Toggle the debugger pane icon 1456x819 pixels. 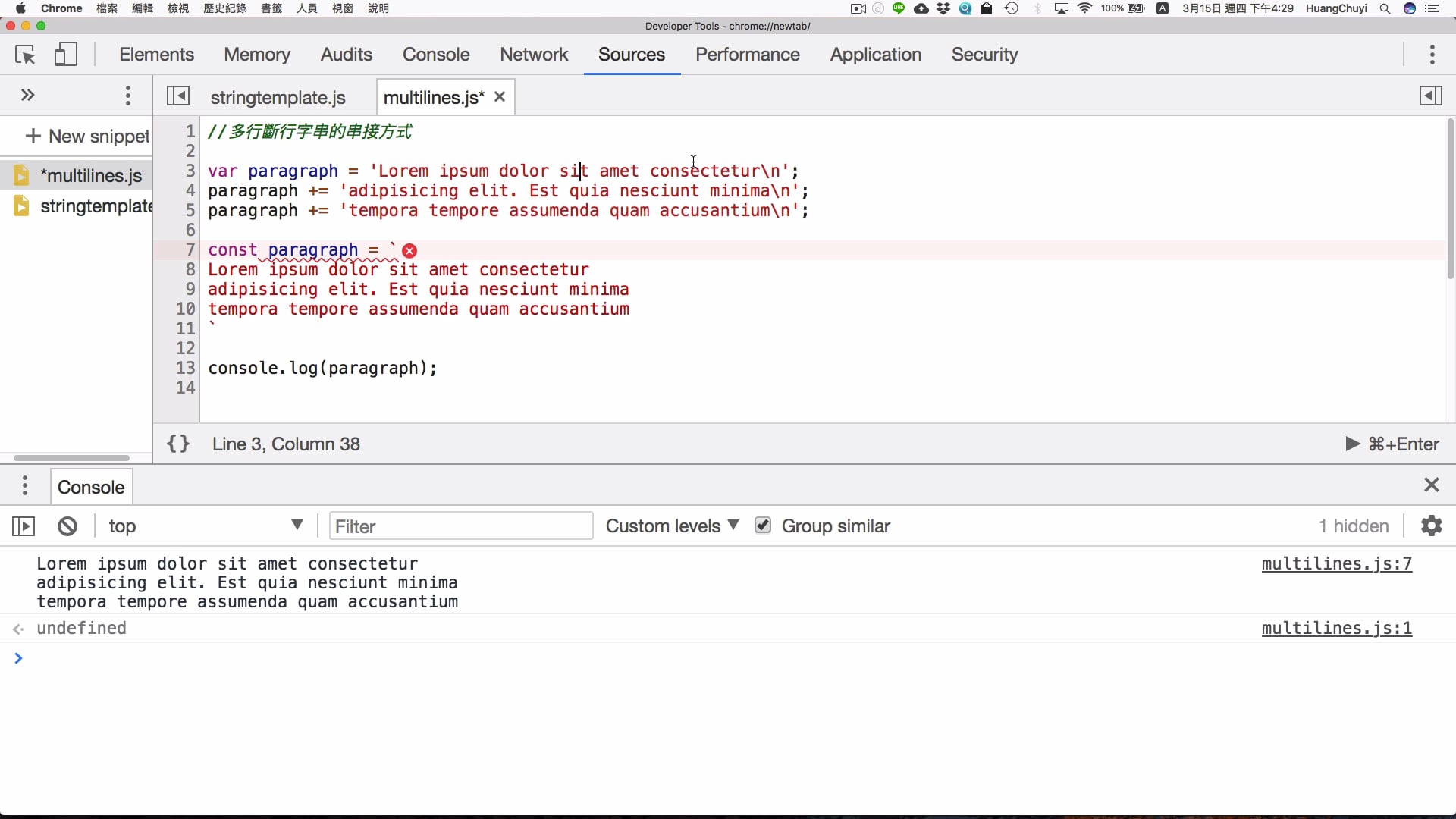tap(1430, 96)
